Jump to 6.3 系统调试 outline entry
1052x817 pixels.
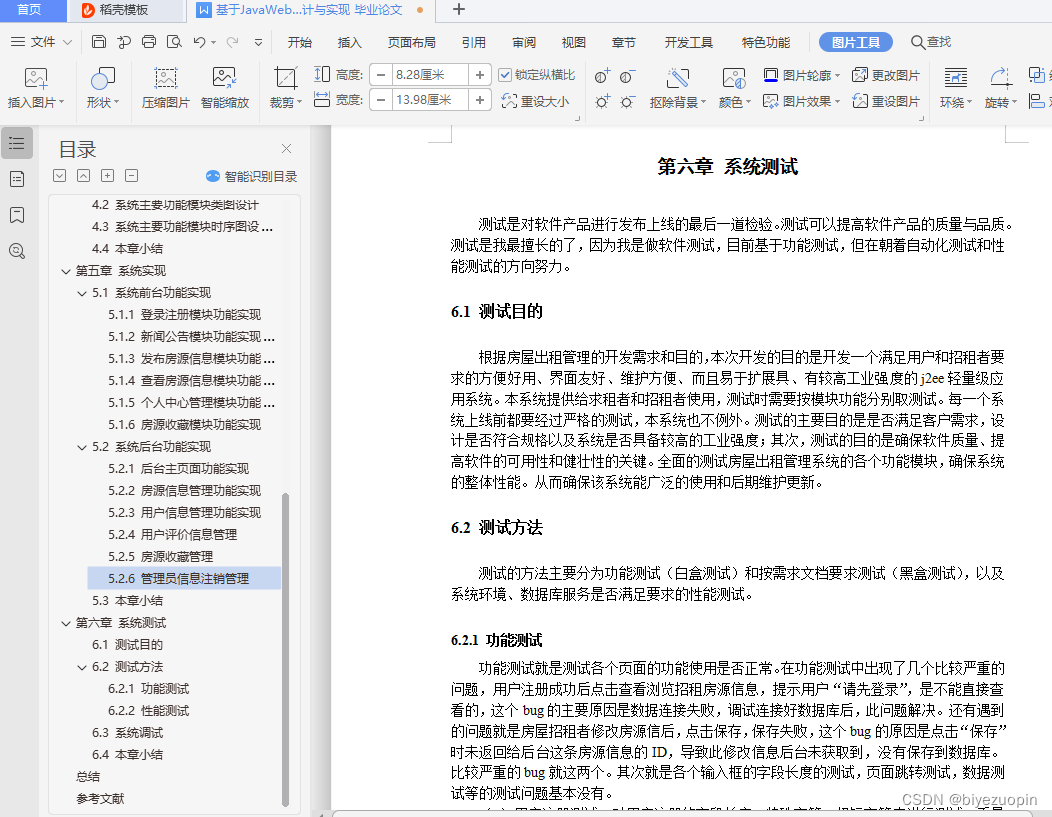click(127, 733)
